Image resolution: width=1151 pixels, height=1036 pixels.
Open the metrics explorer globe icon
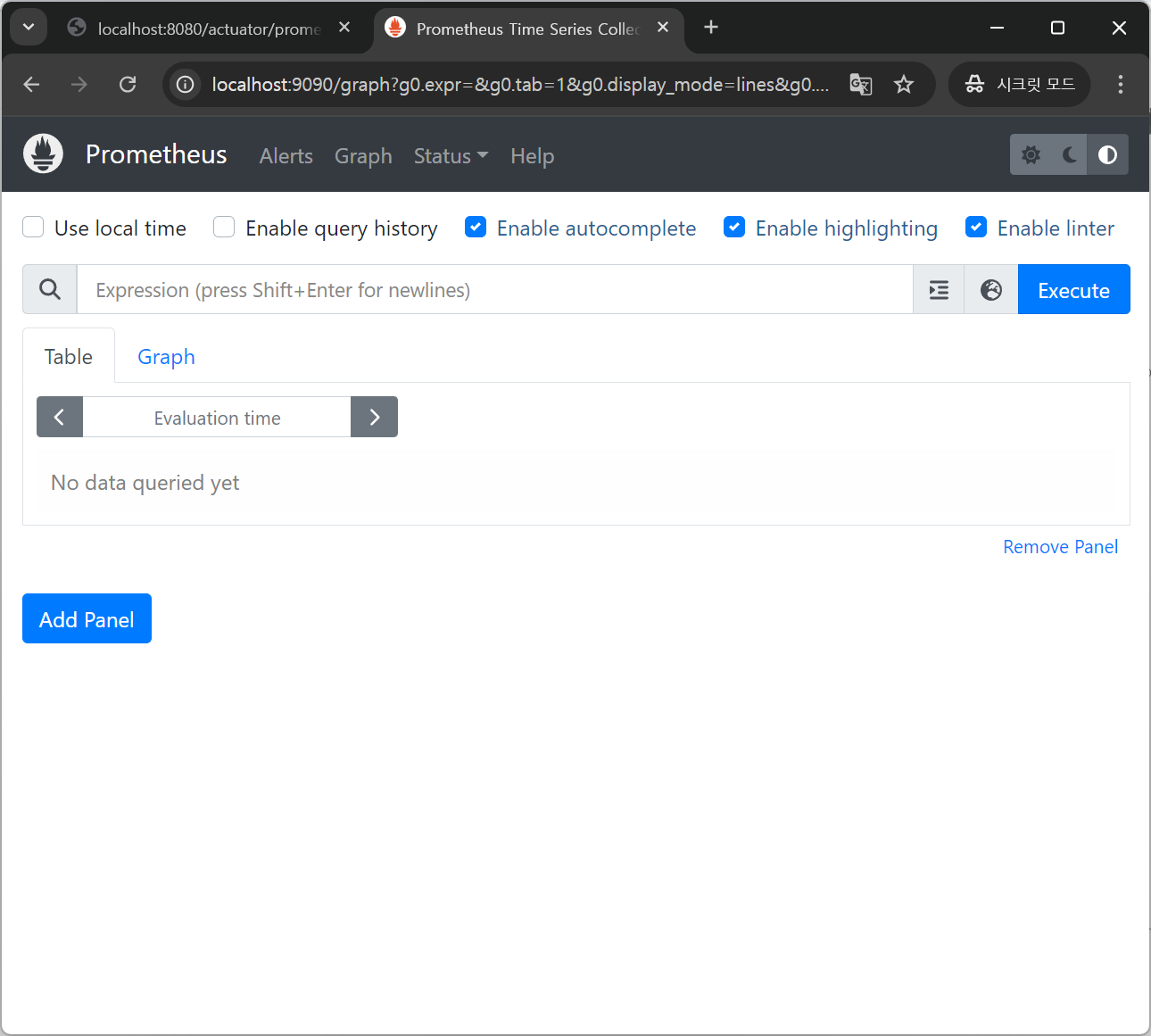pos(990,289)
